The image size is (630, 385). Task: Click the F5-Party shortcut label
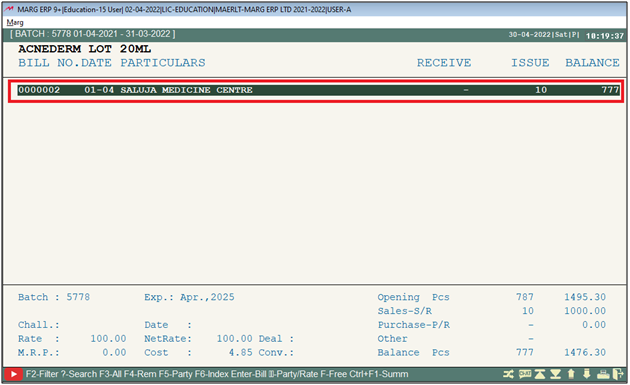tap(175, 374)
